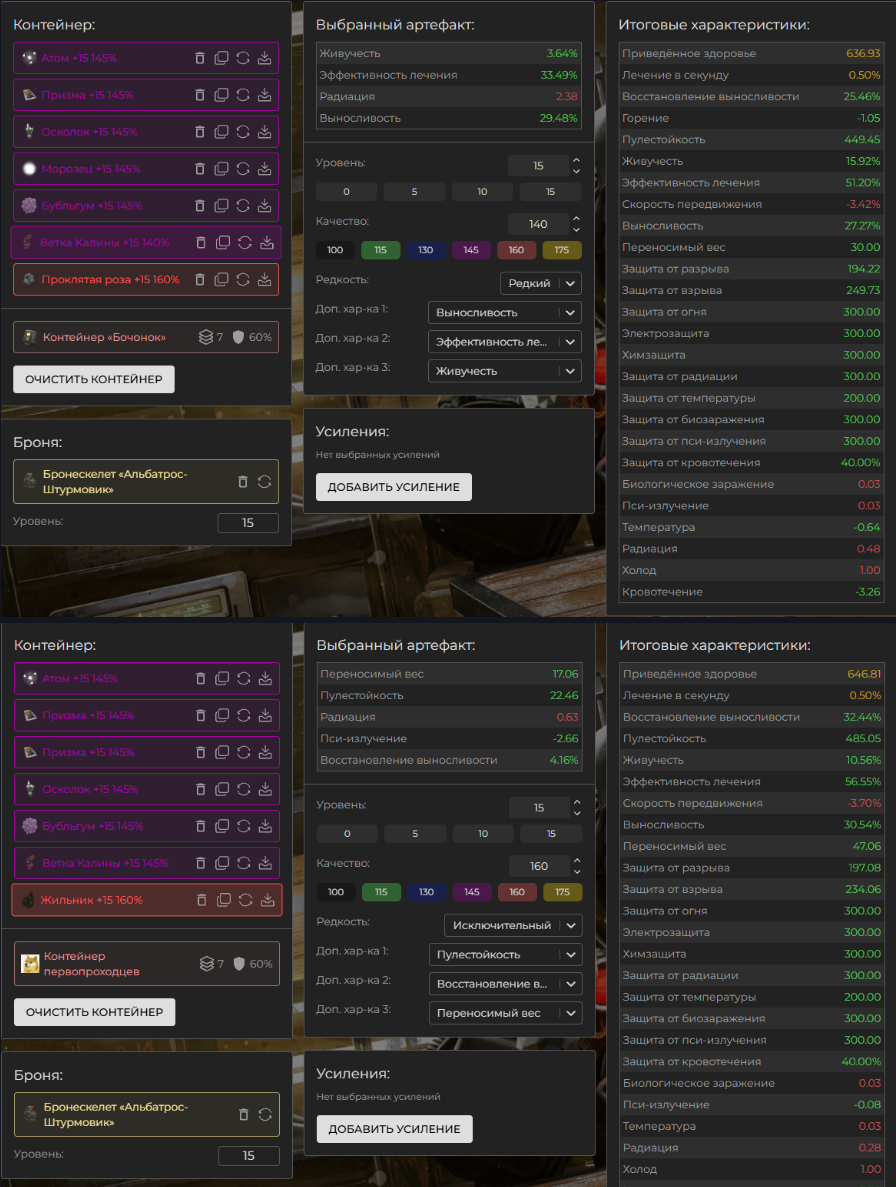896x1187 pixels.
Task: Click Эффективность лечения value 33.49%
Action: [559, 75]
